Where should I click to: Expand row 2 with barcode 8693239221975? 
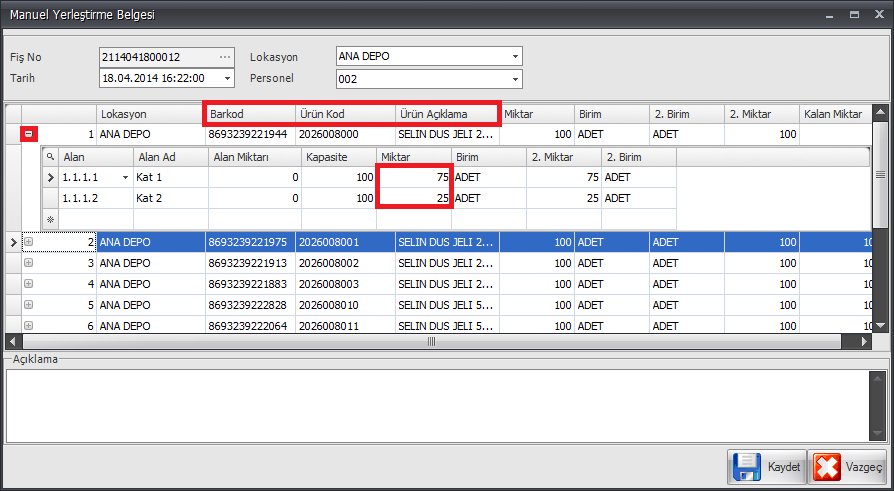29,242
